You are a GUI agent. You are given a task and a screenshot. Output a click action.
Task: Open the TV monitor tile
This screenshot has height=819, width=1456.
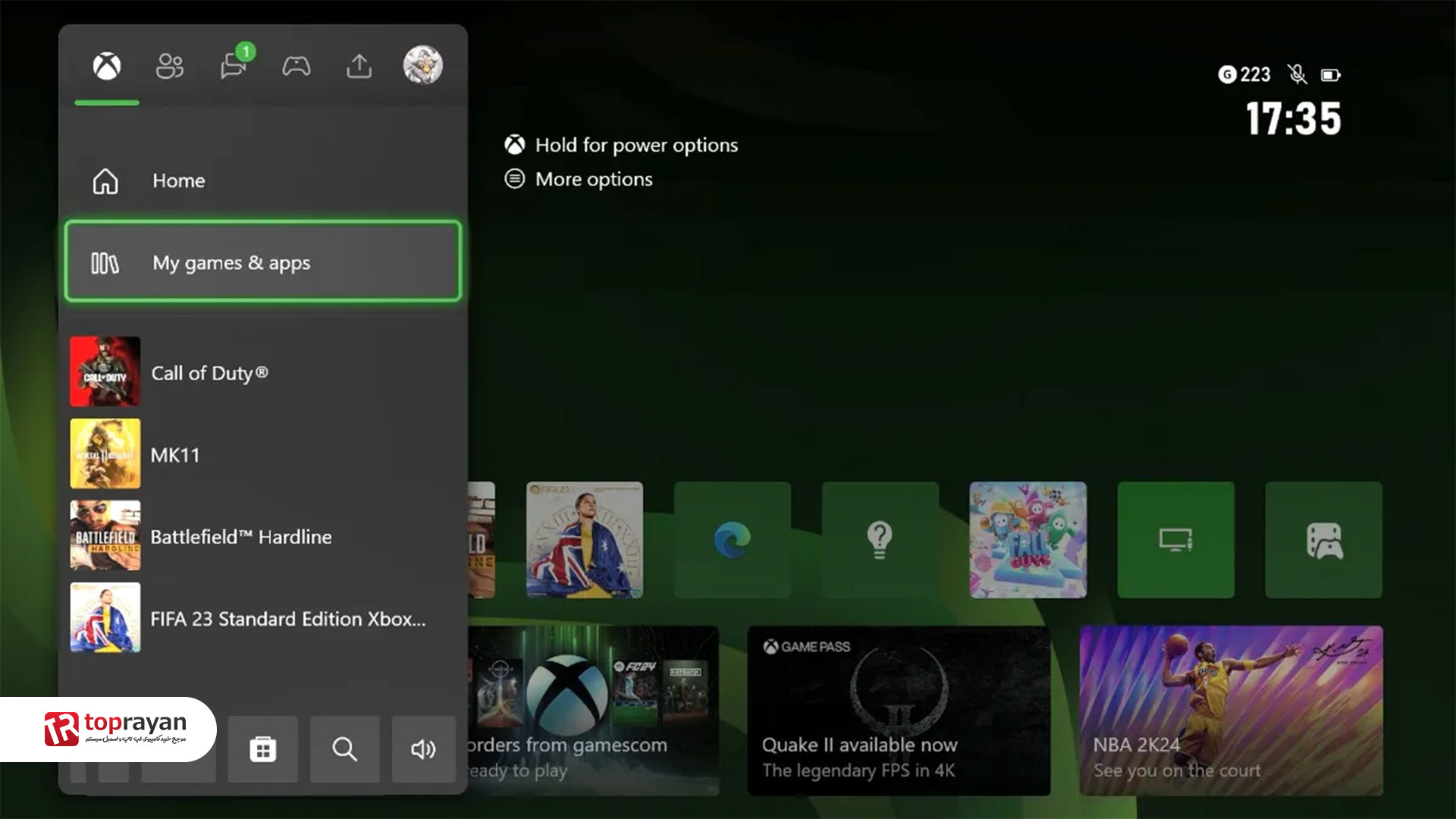click(1176, 540)
